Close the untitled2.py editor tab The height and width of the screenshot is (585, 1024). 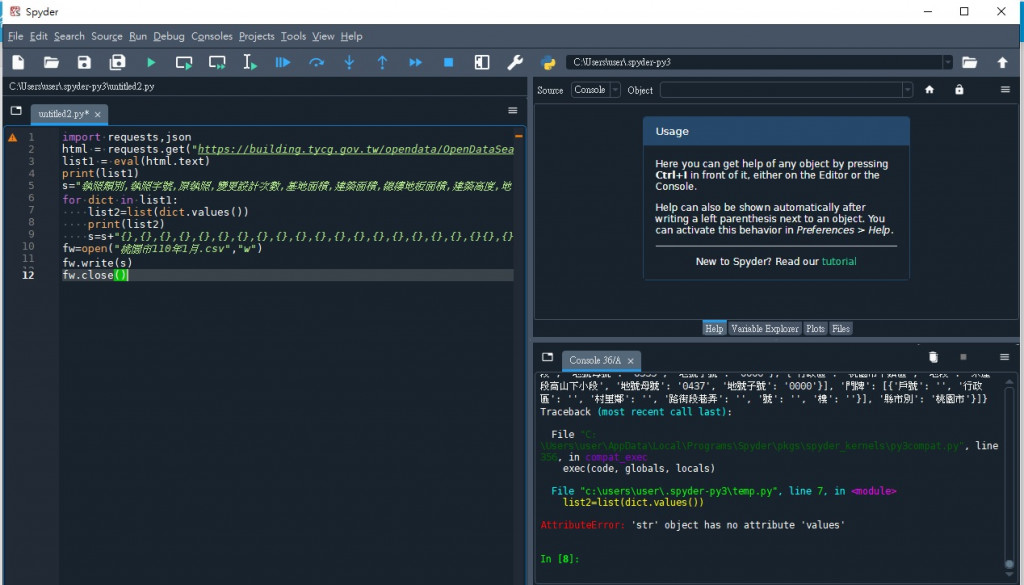98,114
